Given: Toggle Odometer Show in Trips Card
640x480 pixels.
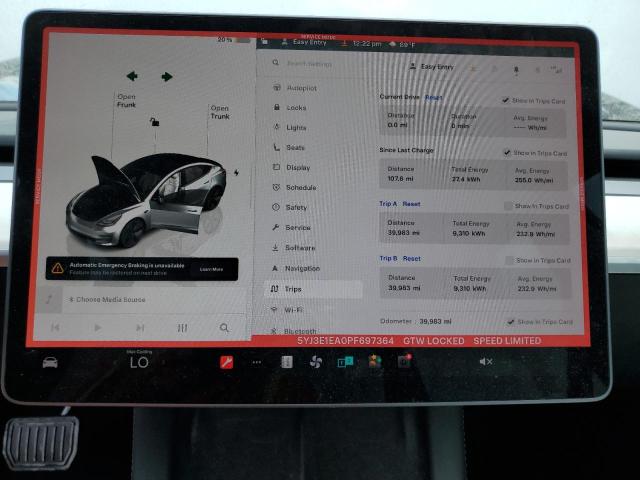Looking at the screenshot, I should [x=510, y=322].
